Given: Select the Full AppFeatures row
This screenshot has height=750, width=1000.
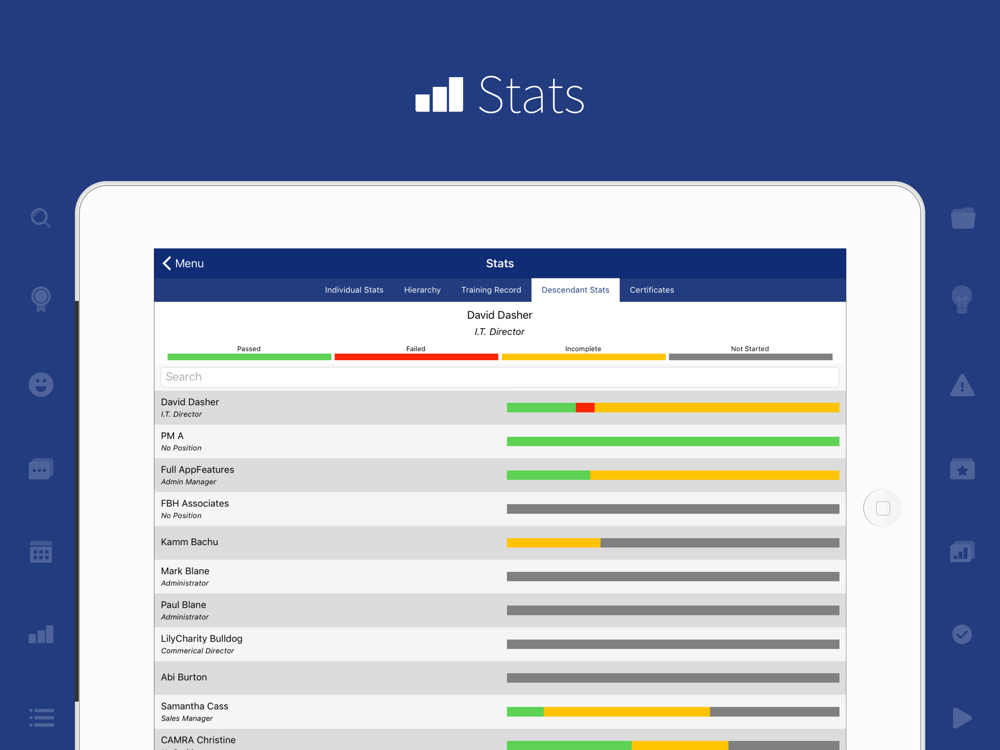Looking at the screenshot, I should pyautogui.click(x=500, y=475).
